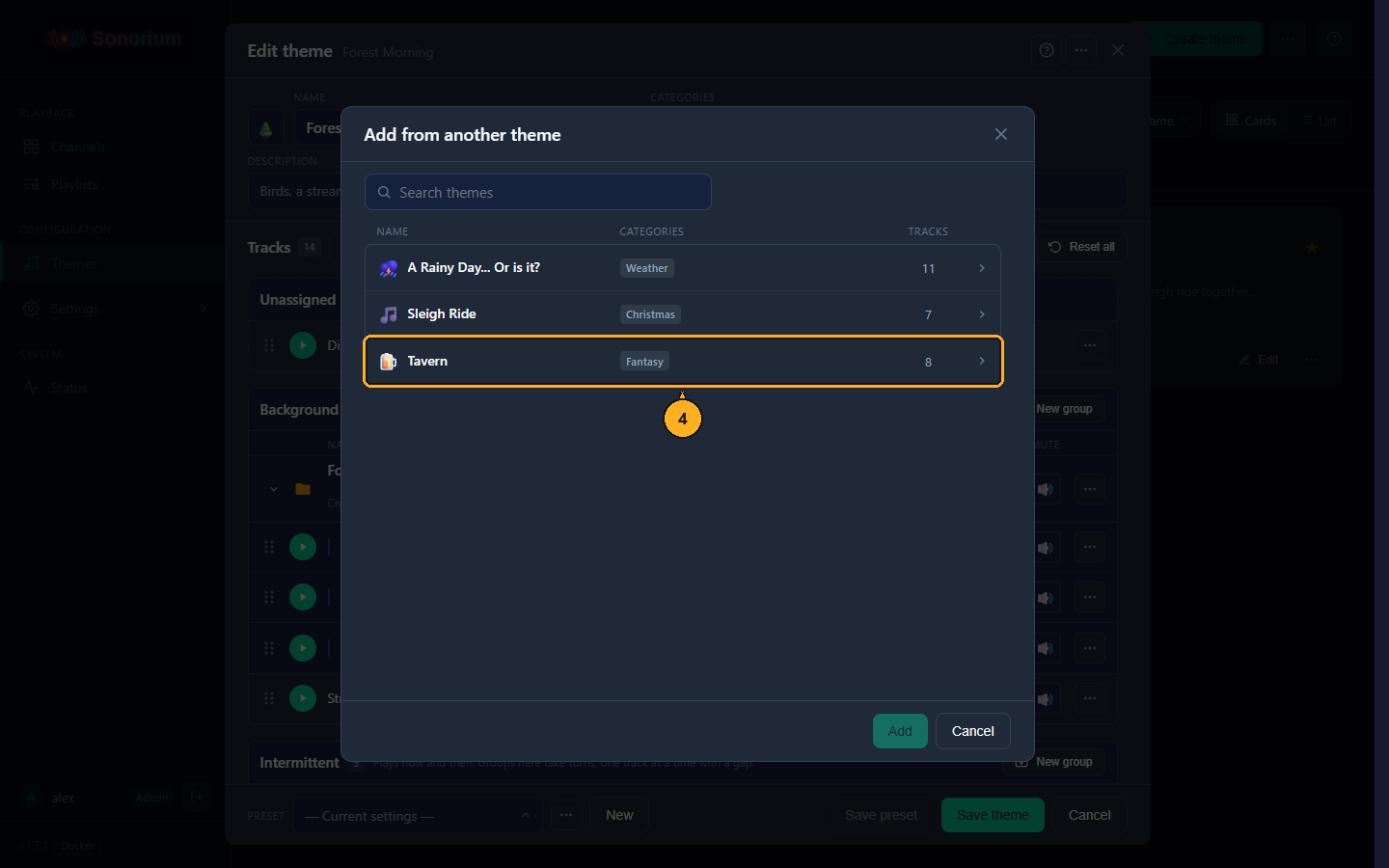This screenshot has width=1389, height=868.
Task: Switch to Cards view
Action: pos(1250,121)
